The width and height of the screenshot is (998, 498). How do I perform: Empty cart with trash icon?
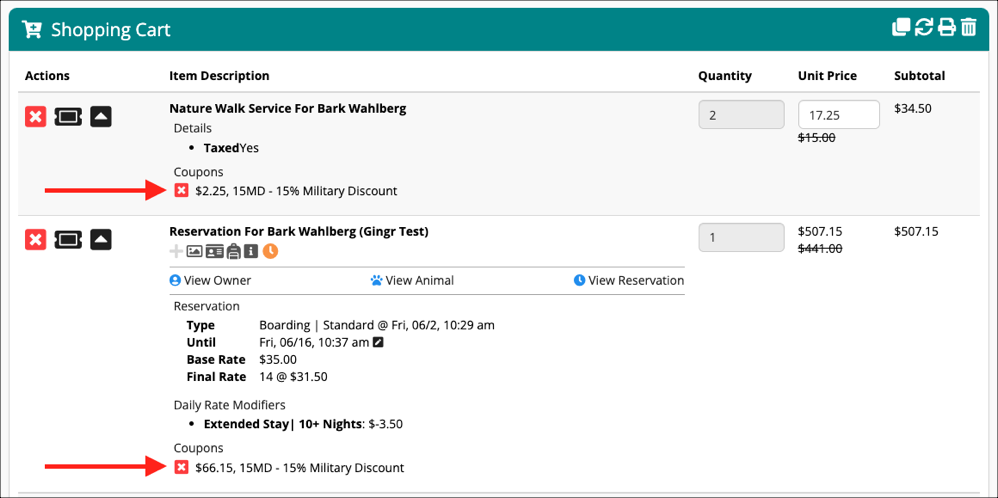pyautogui.click(x=968, y=27)
